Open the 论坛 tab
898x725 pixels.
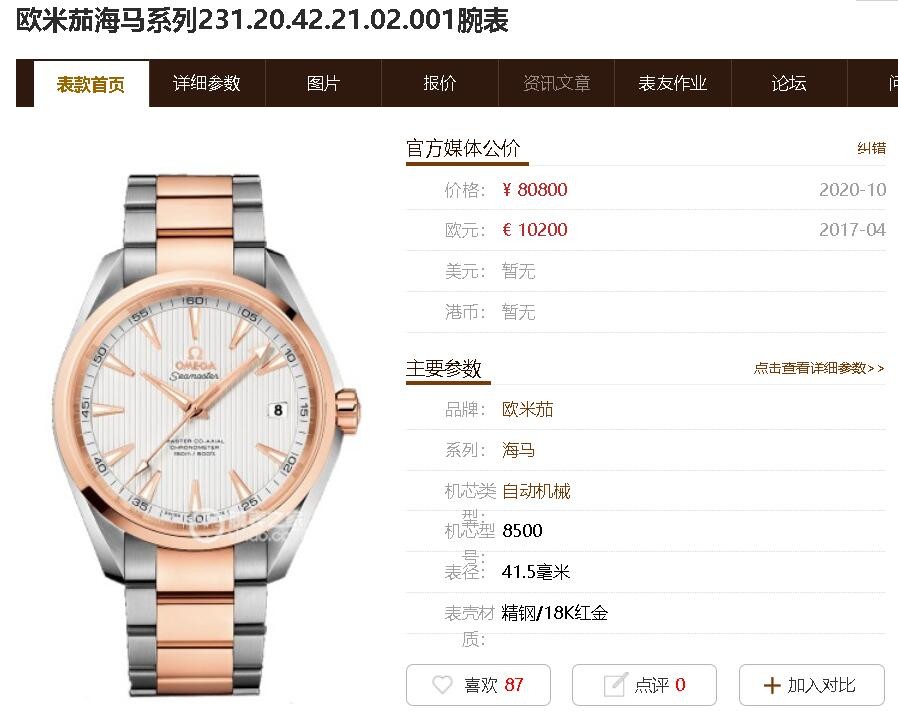point(789,84)
